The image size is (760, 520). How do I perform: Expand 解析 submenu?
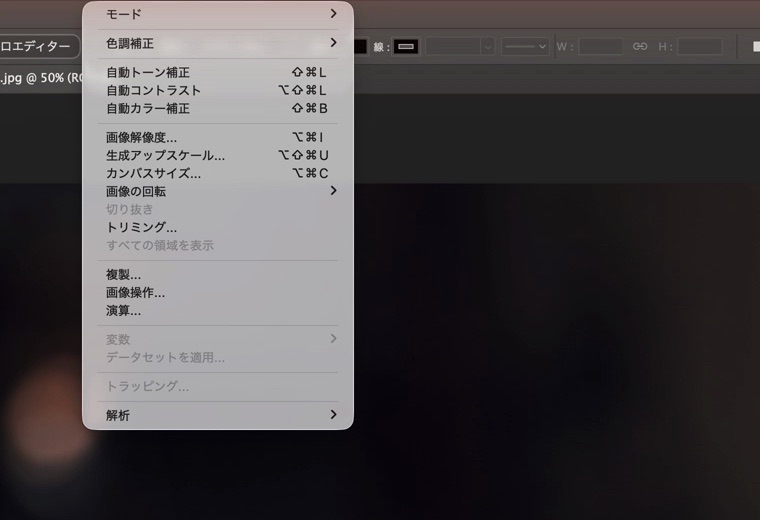click(x=218, y=415)
